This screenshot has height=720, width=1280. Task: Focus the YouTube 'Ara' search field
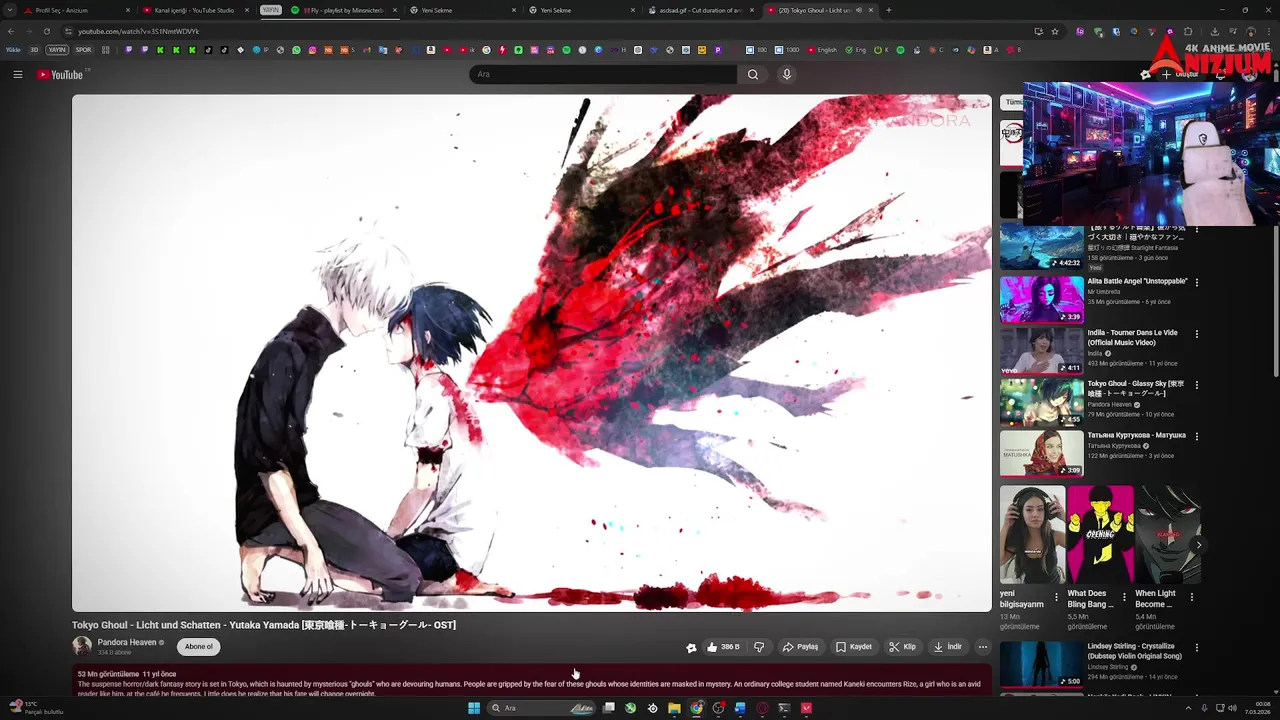(x=603, y=74)
